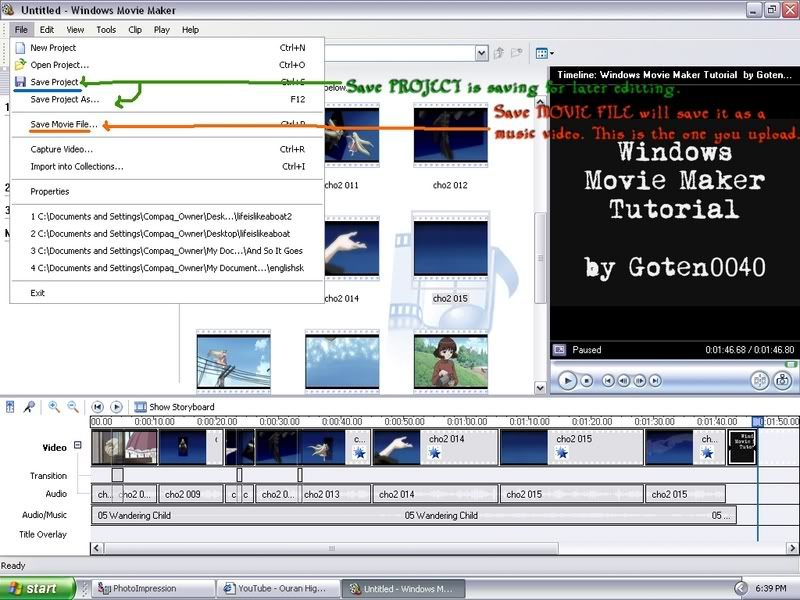Switch to PhotoImpression in the taskbar

click(152, 588)
